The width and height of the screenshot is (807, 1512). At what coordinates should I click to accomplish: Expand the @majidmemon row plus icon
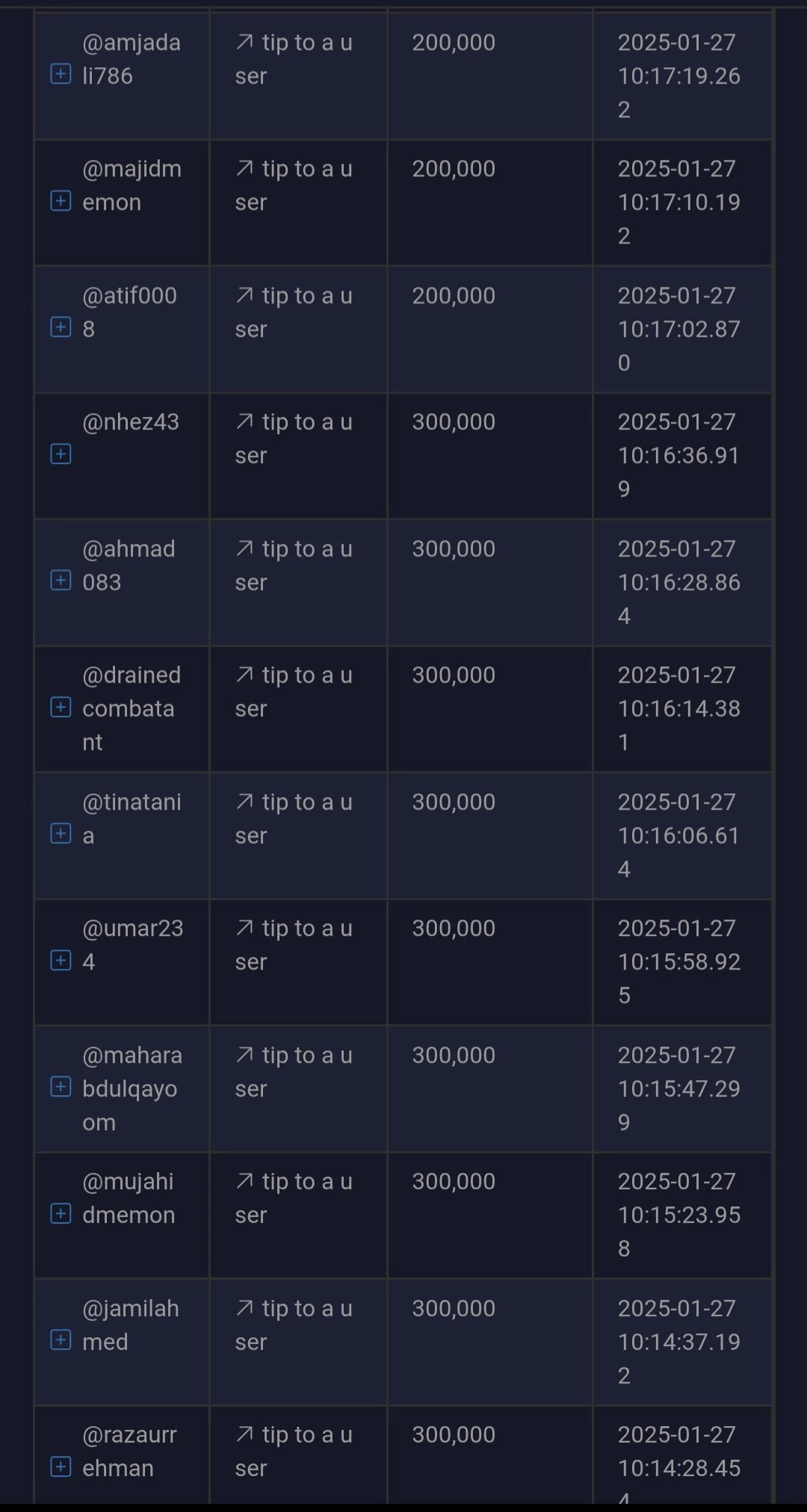[x=61, y=200]
